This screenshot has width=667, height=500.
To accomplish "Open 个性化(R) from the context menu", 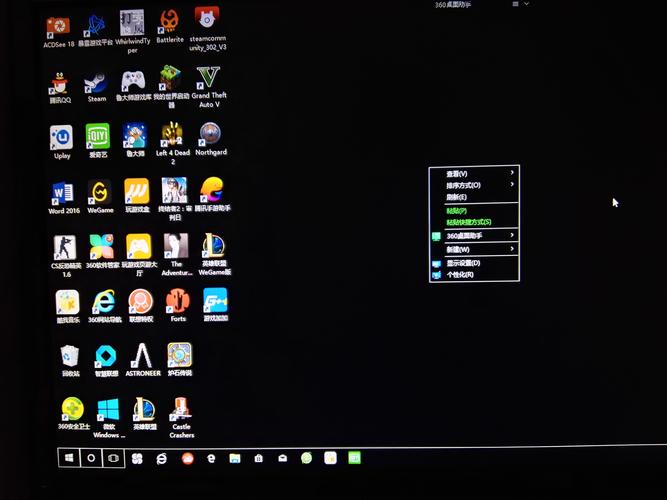I will coord(474,274).
